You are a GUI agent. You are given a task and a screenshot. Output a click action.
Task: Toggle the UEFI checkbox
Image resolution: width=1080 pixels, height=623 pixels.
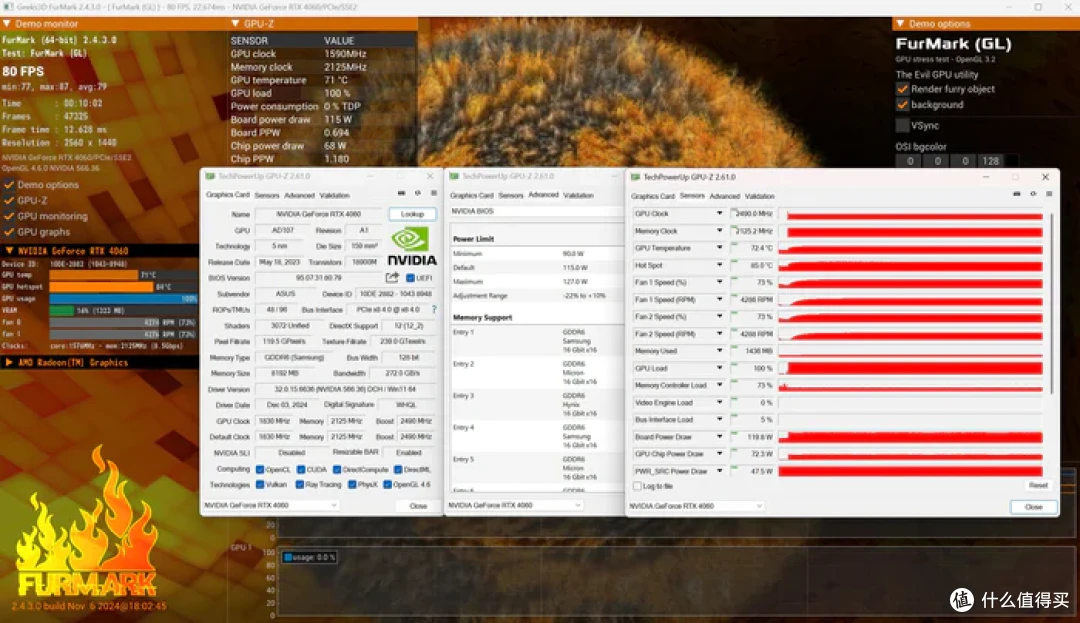pos(410,278)
